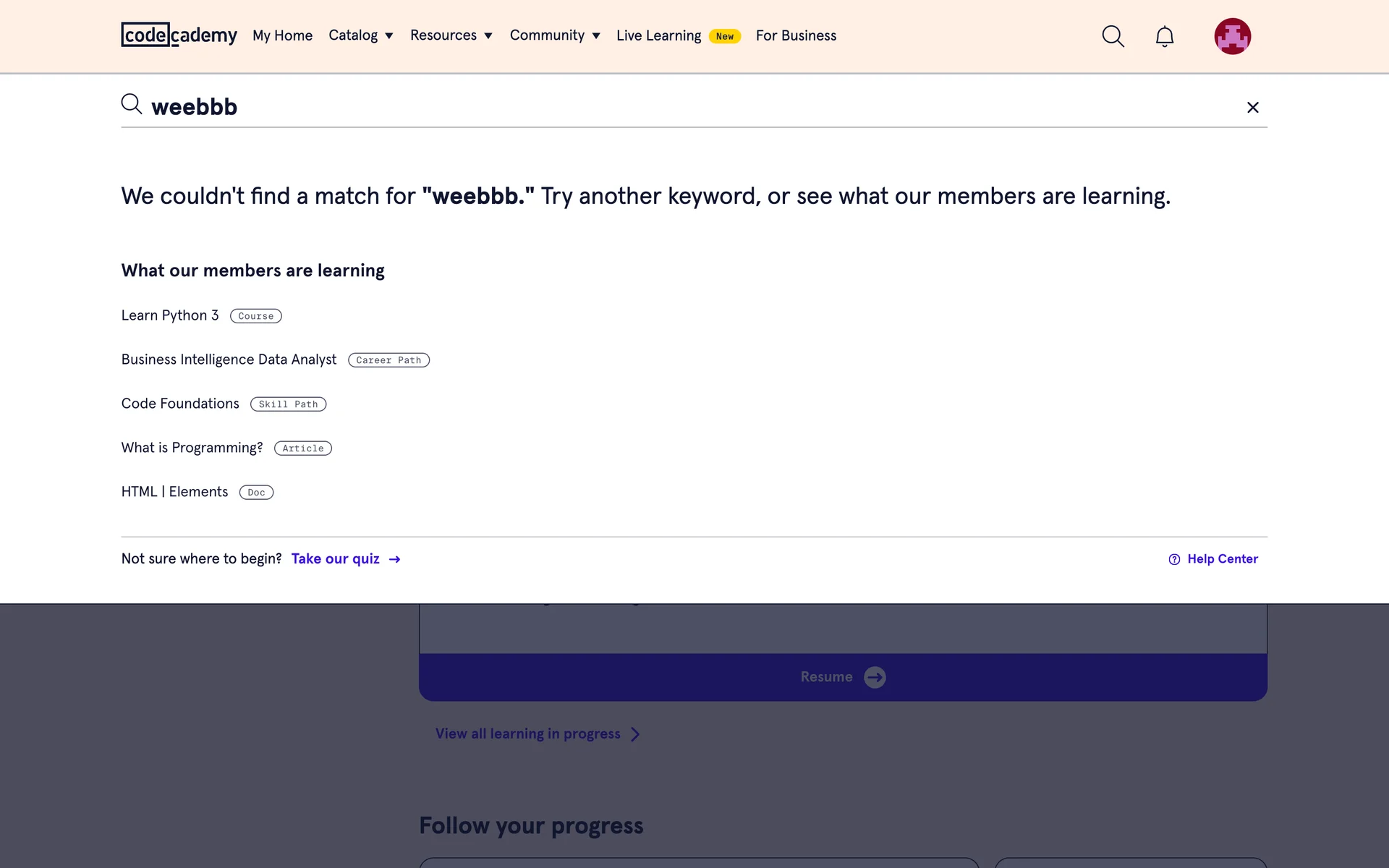
Task: Click the Help Center question mark icon
Action: tap(1174, 559)
